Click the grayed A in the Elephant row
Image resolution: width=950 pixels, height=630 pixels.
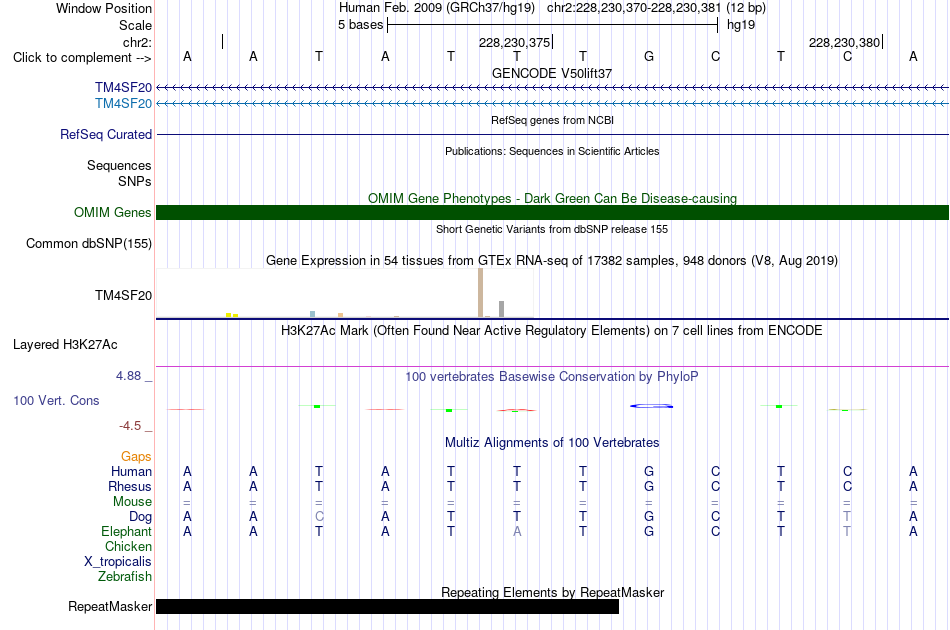[517, 532]
